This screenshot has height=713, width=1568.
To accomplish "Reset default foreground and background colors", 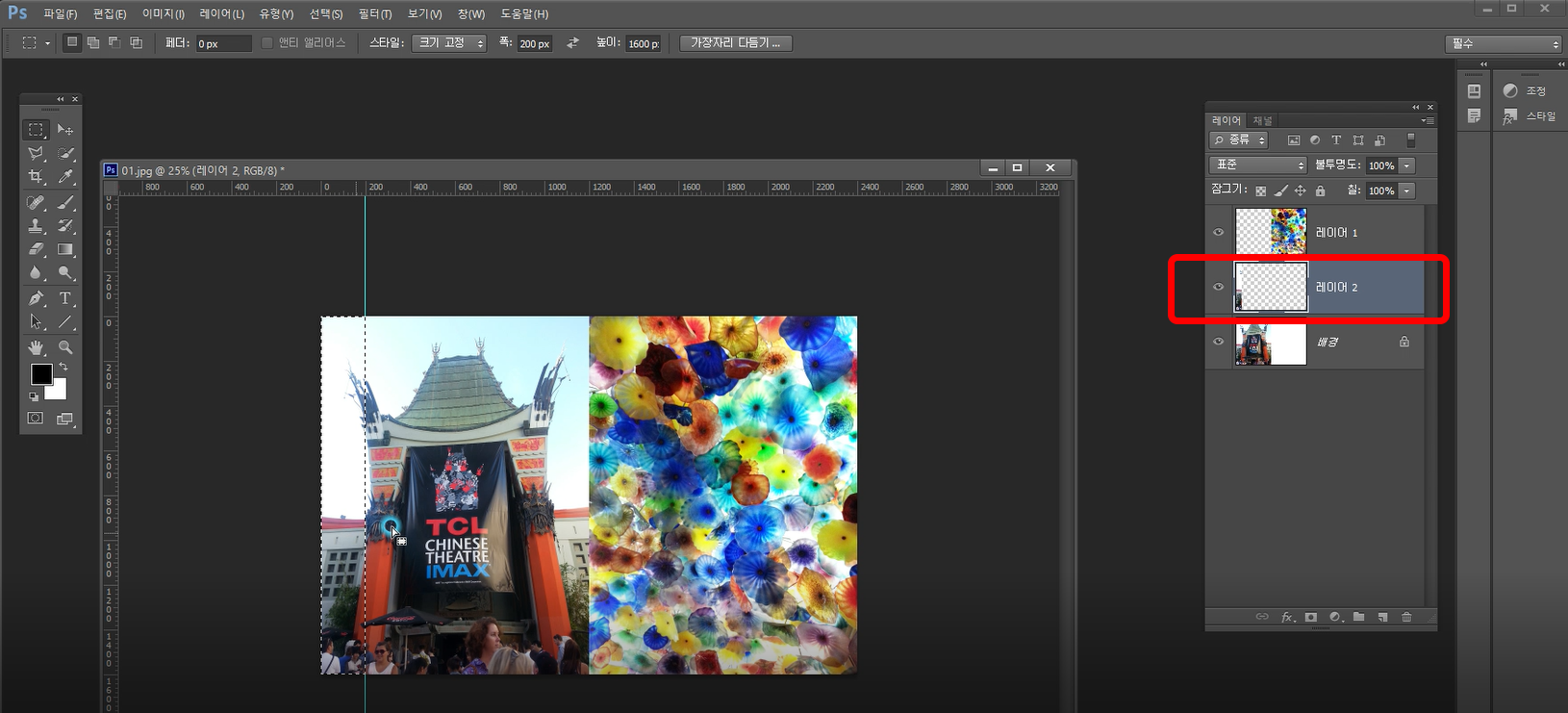I will (34, 396).
